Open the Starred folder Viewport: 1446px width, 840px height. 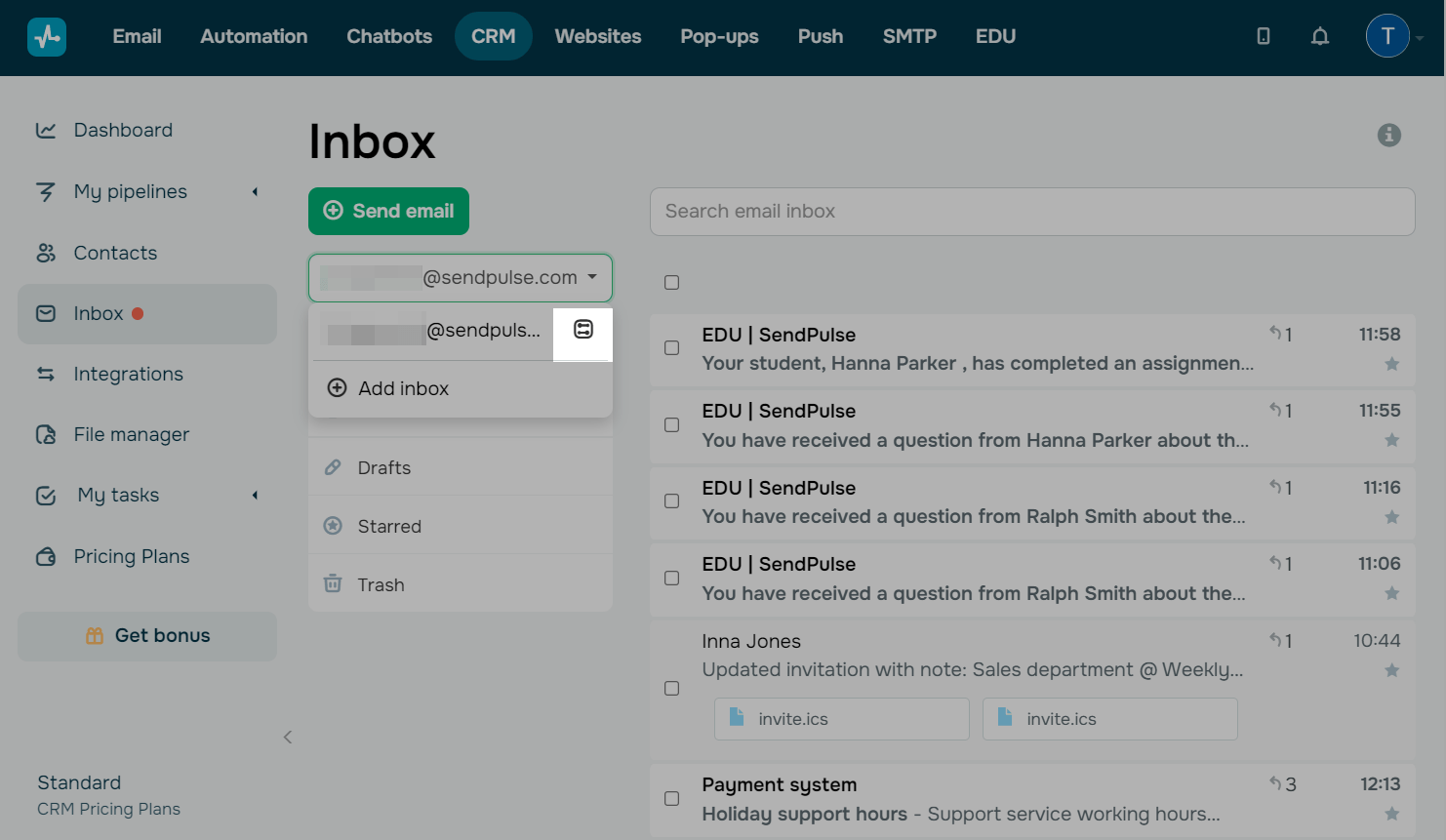coord(461,527)
